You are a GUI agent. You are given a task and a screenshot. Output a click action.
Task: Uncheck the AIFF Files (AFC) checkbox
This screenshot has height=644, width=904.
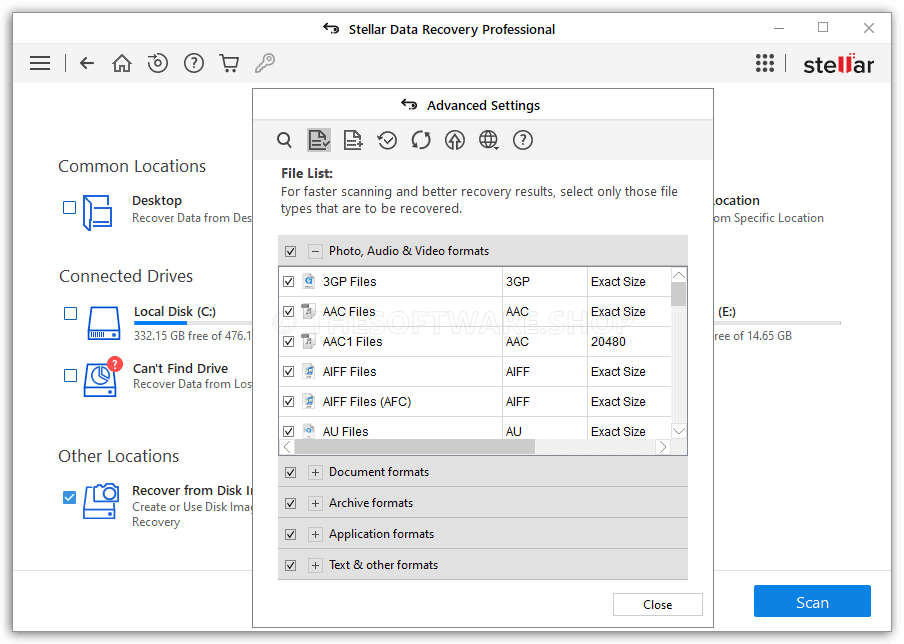[289, 401]
